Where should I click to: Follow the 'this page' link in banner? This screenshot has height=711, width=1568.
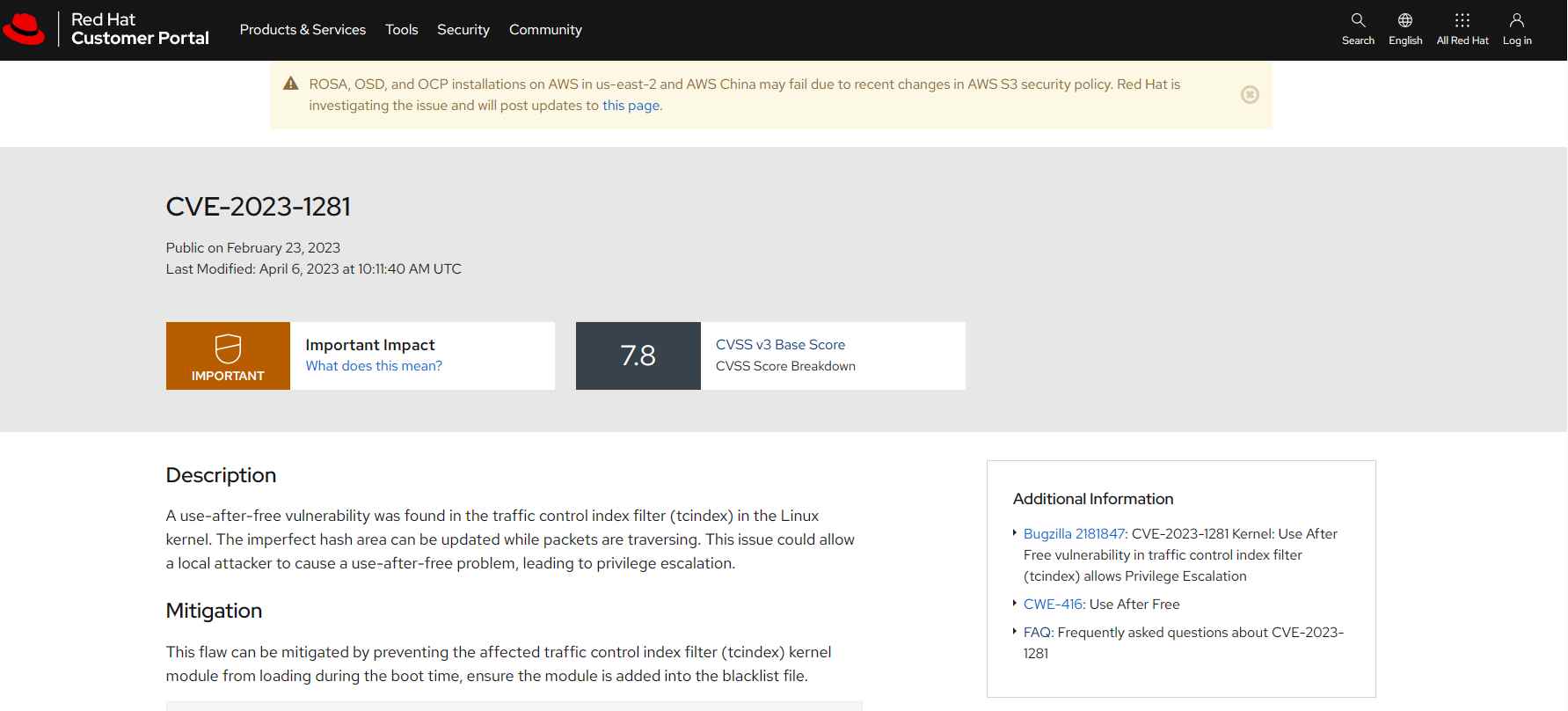click(631, 106)
